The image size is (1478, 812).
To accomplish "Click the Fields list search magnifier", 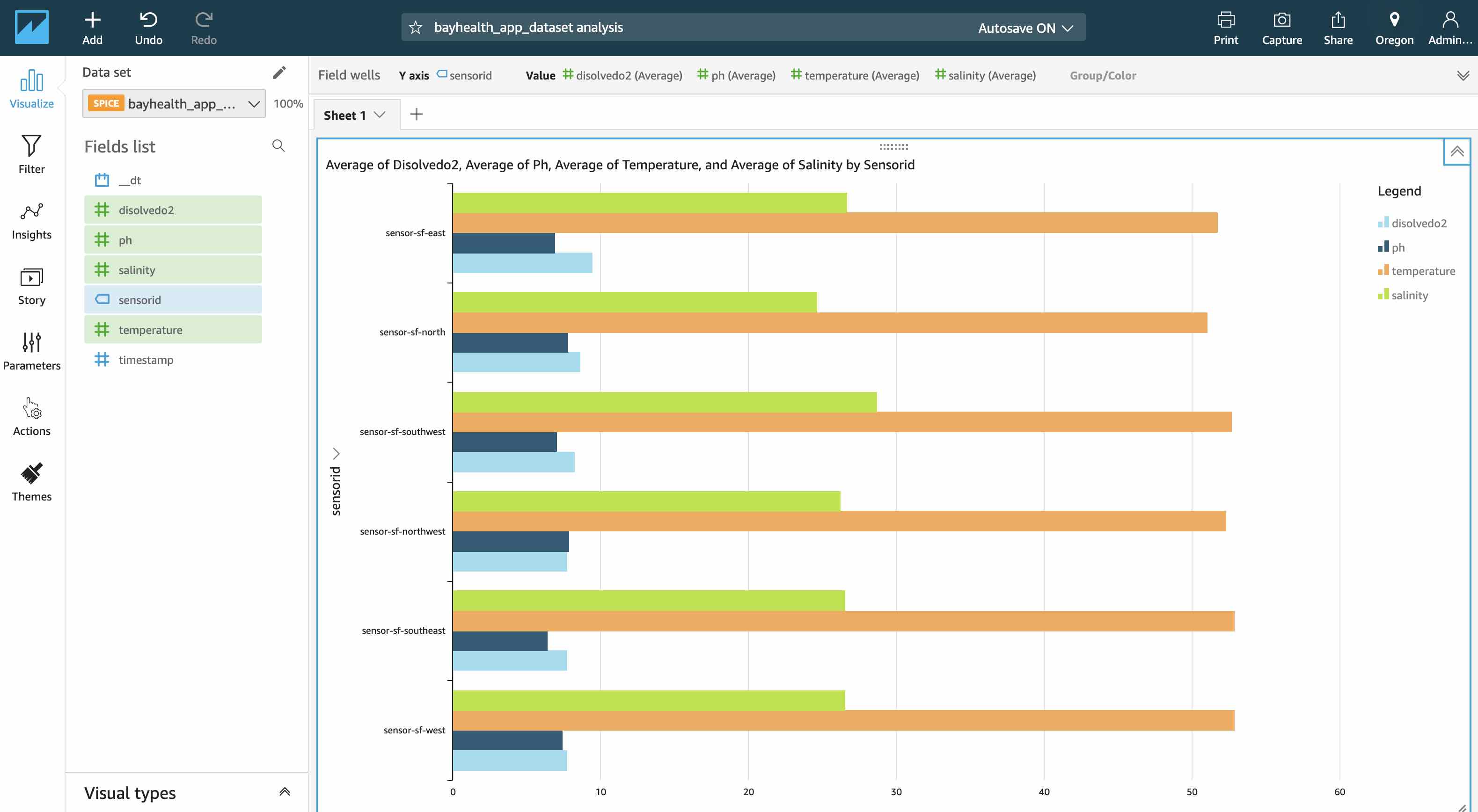I will 278,145.
